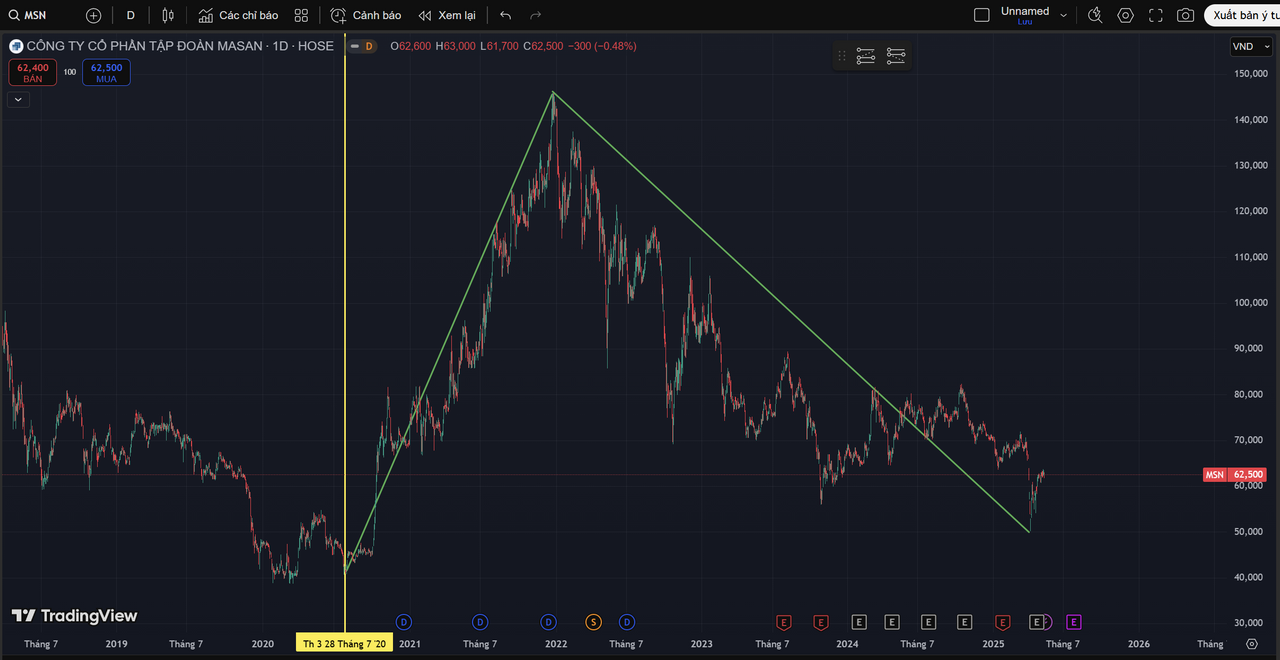The width and height of the screenshot is (1280, 660).
Task: Open the candlestick chart type selector
Action: tap(168, 15)
